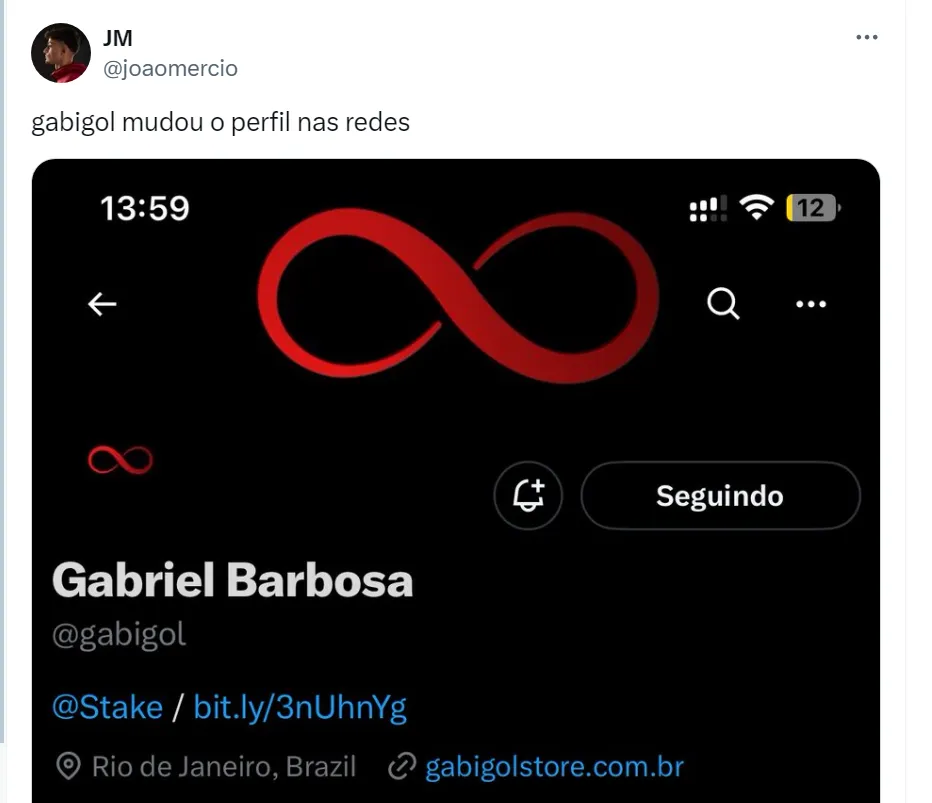Screen dimensions: 932x803
Task: Click the JM display name
Action: 118,38
